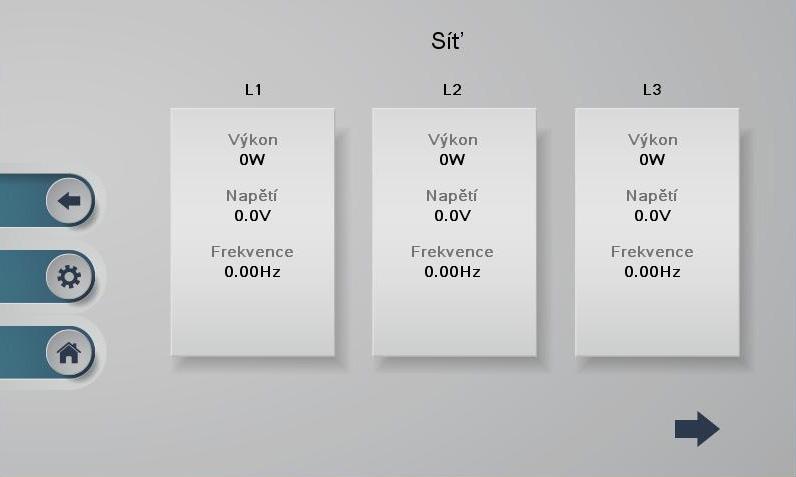Viewport: 796px width, 477px height.
Task: Select the L2 phase panel
Action: click(x=454, y=232)
